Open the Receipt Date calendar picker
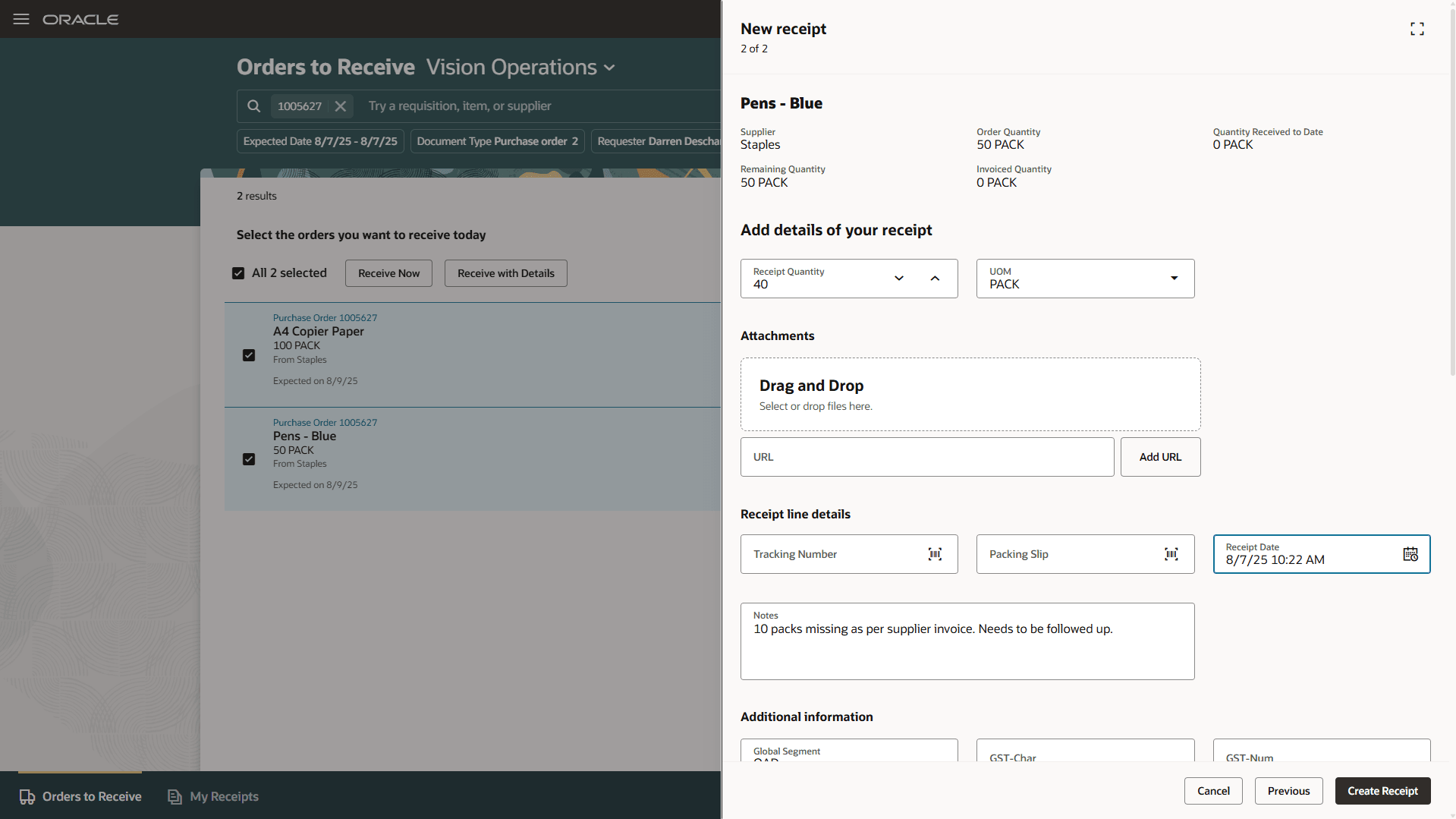 tap(1410, 554)
